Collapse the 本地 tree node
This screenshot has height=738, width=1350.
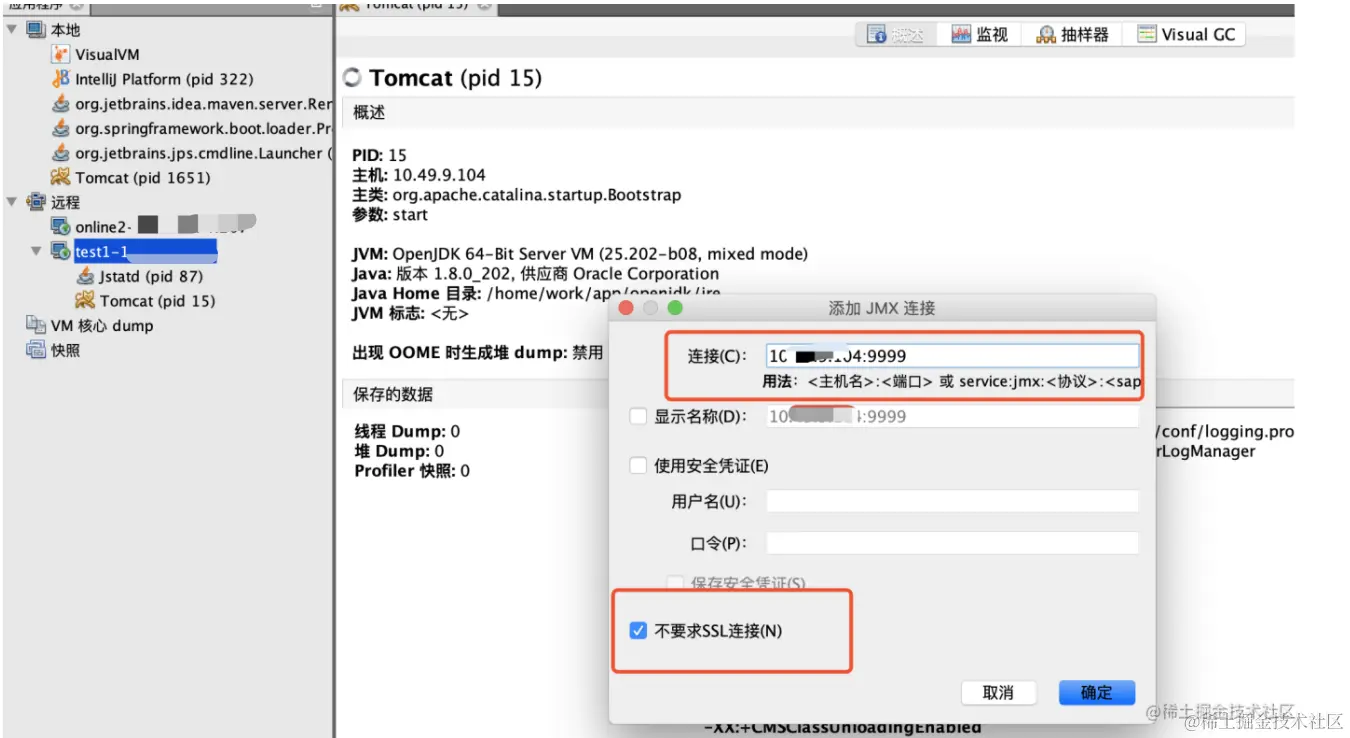pos(12,29)
